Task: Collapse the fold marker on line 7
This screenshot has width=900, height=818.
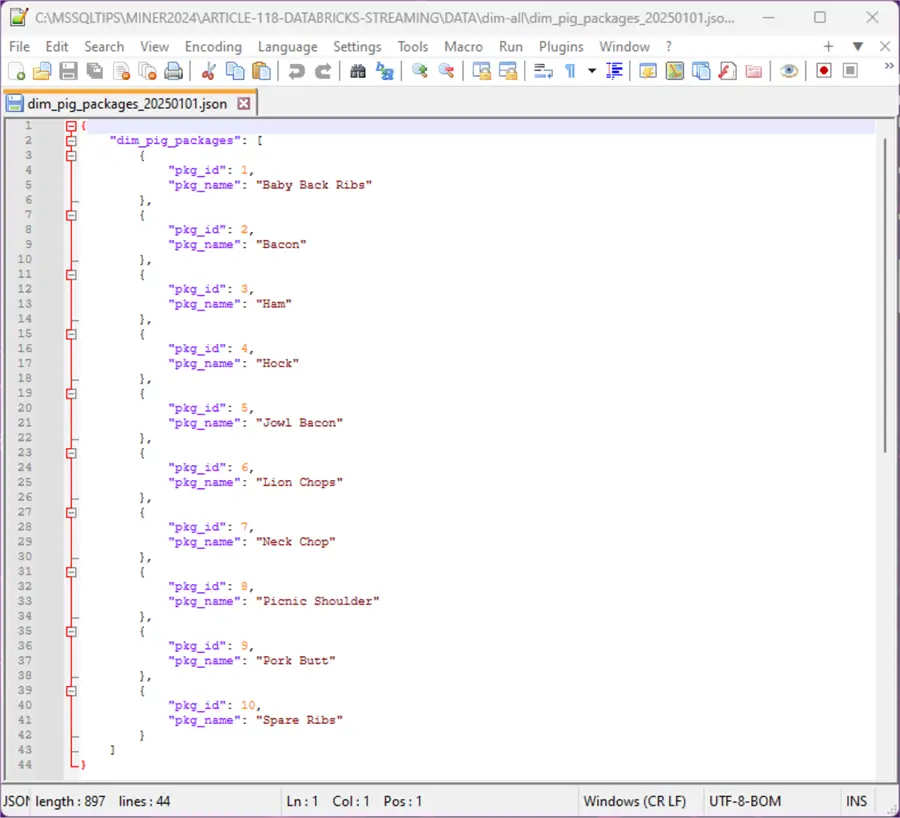Action: click(71, 215)
